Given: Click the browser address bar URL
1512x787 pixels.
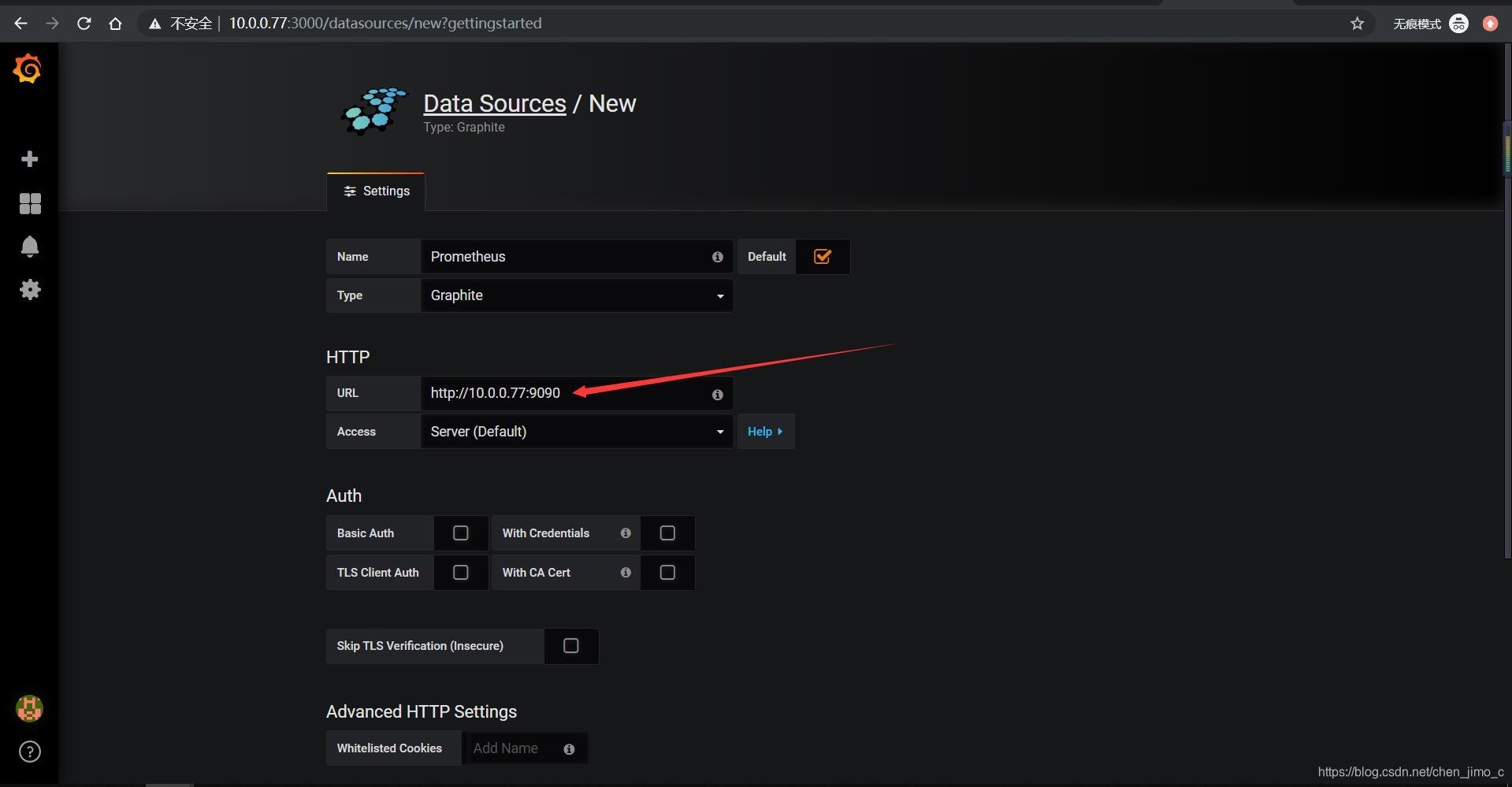Looking at the screenshot, I should [385, 24].
